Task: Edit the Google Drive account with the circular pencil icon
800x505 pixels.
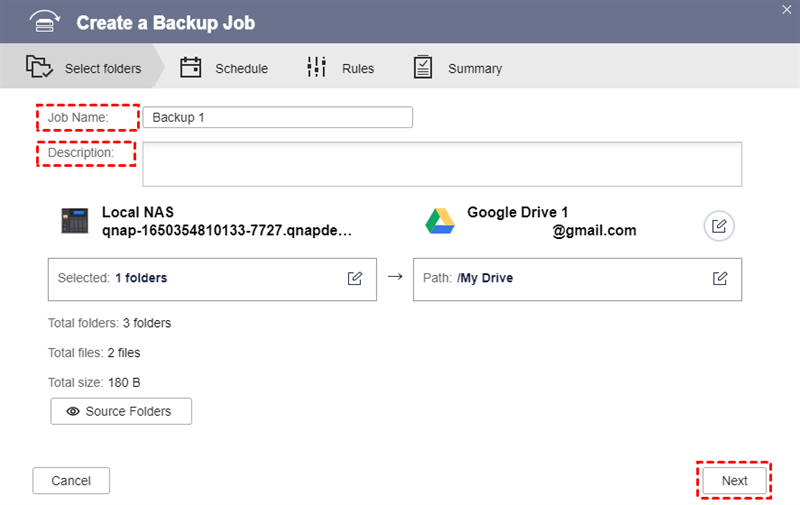Action: [x=719, y=226]
